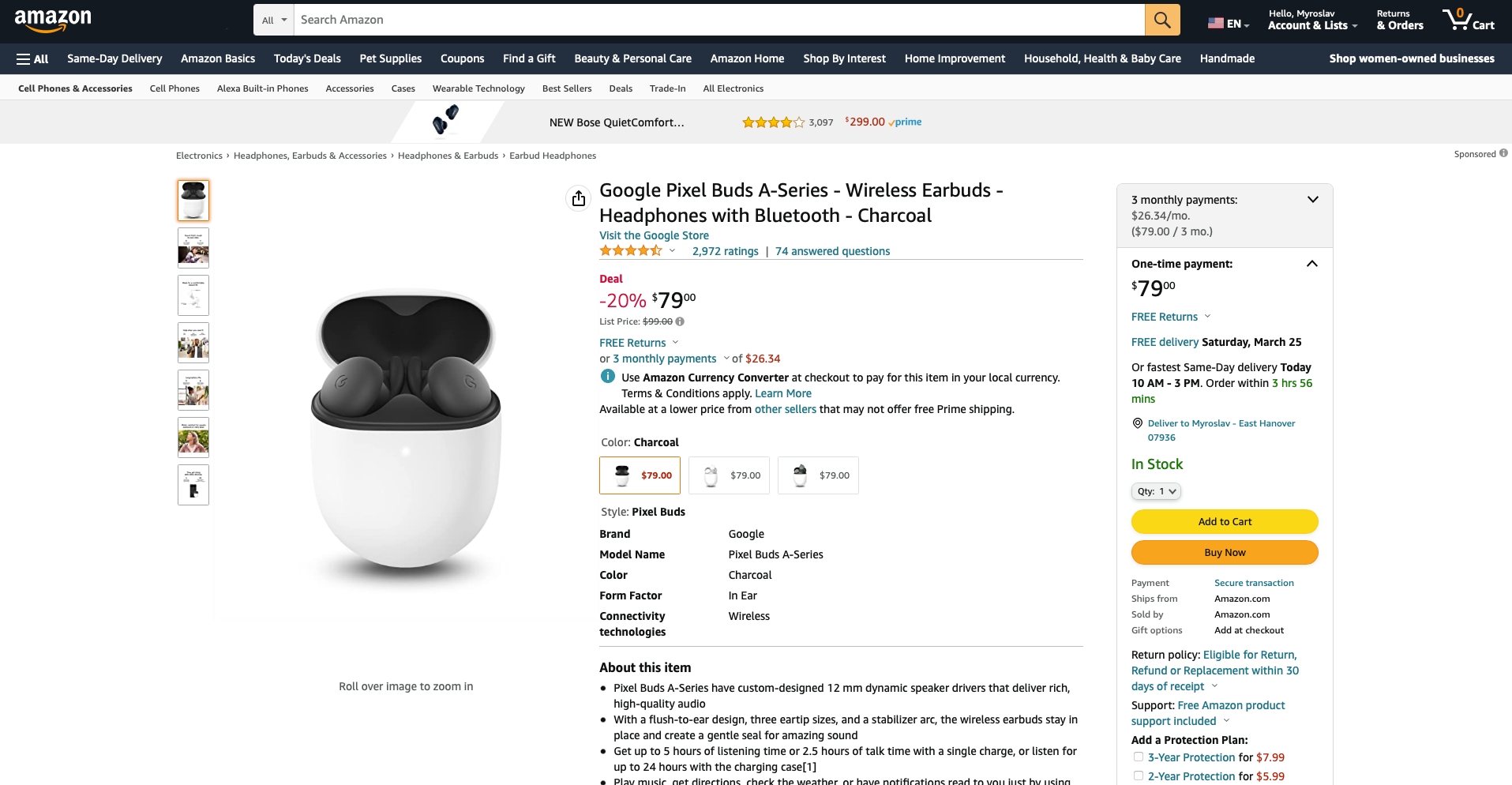Go to Amazon home via logo
Image resolution: width=1512 pixels, height=785 pixels.
[53, 20]
